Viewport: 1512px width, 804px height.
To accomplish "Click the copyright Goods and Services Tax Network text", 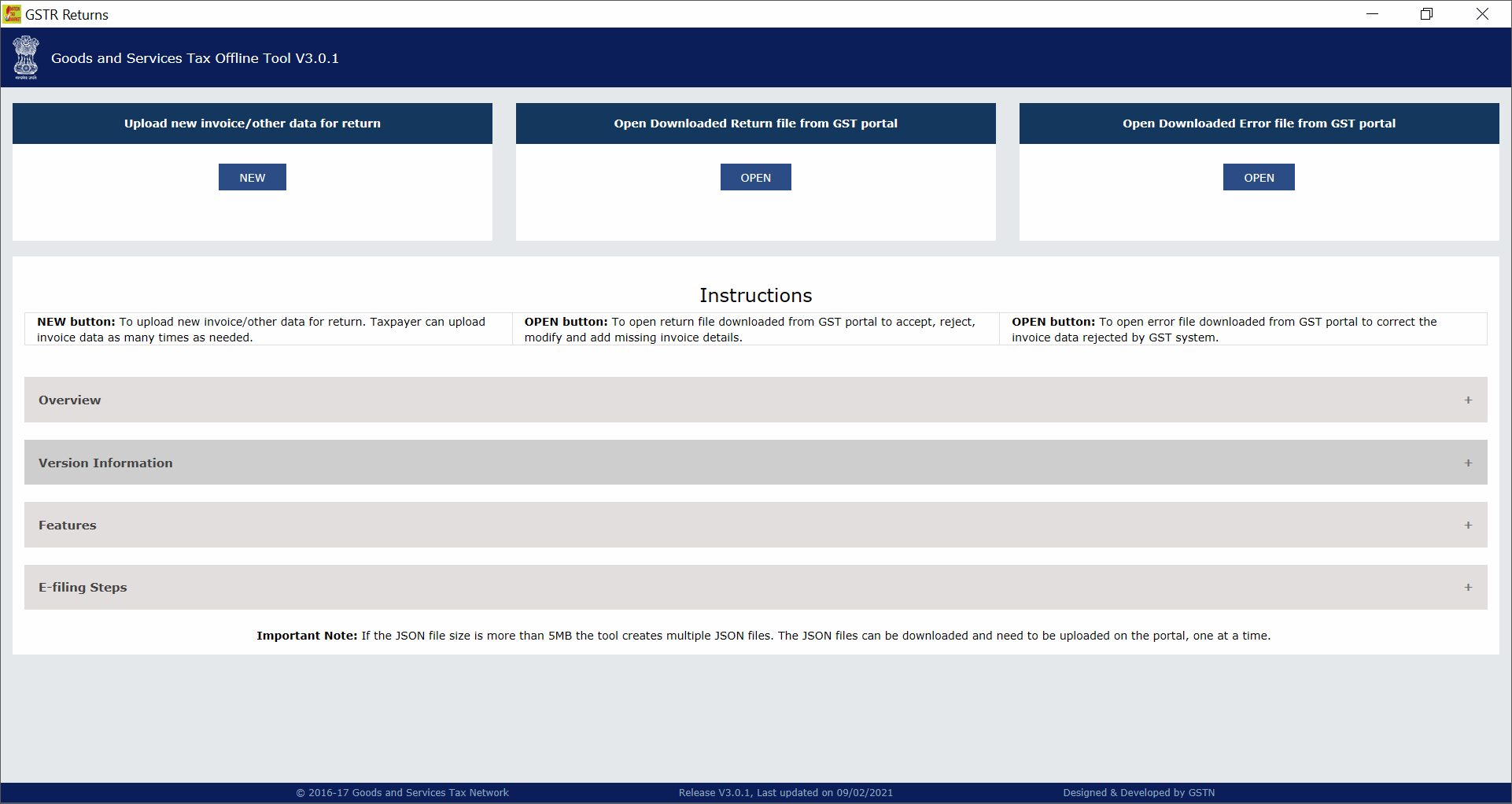I will [x=403, y=793].
